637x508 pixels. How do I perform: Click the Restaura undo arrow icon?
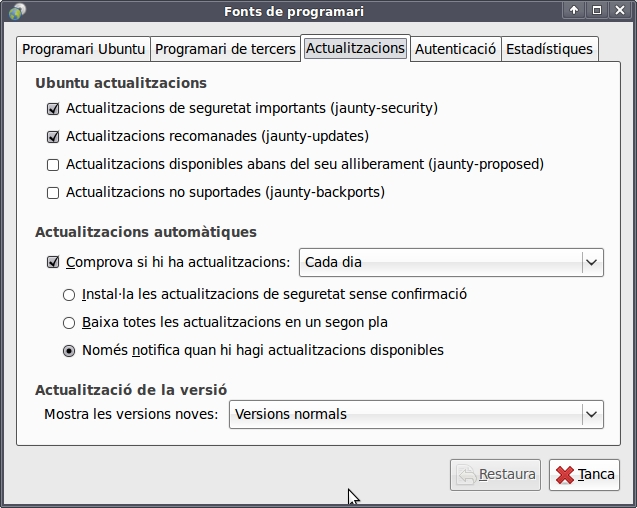pyautogui.click(x=466, y=475)
